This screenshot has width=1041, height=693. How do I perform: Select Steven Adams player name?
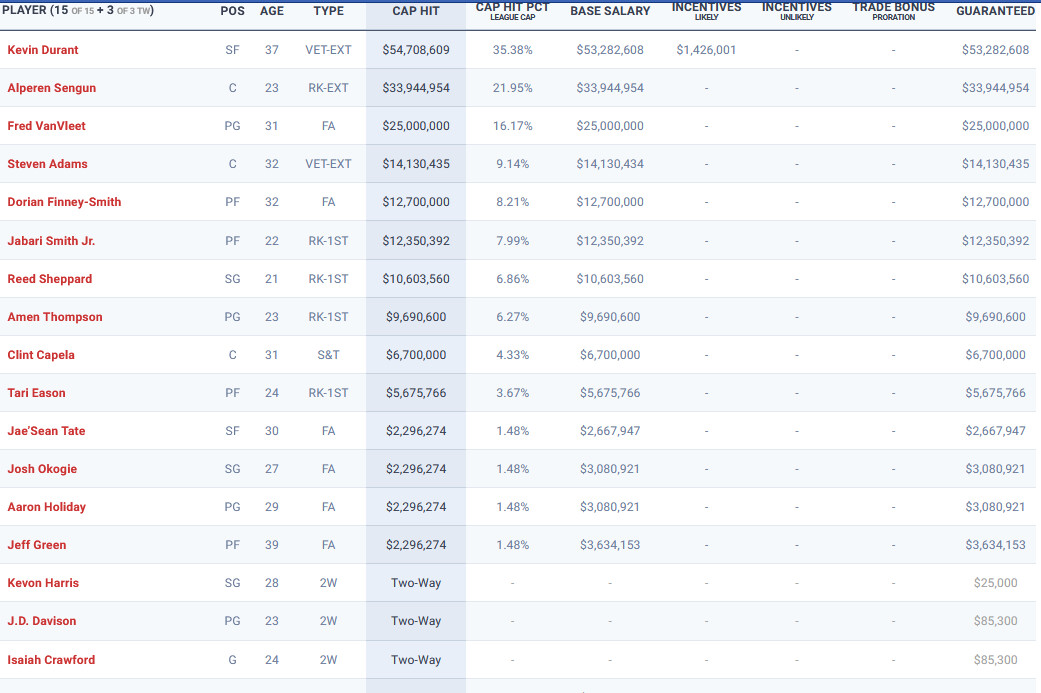pyautogui.click(x=47, y=164)
